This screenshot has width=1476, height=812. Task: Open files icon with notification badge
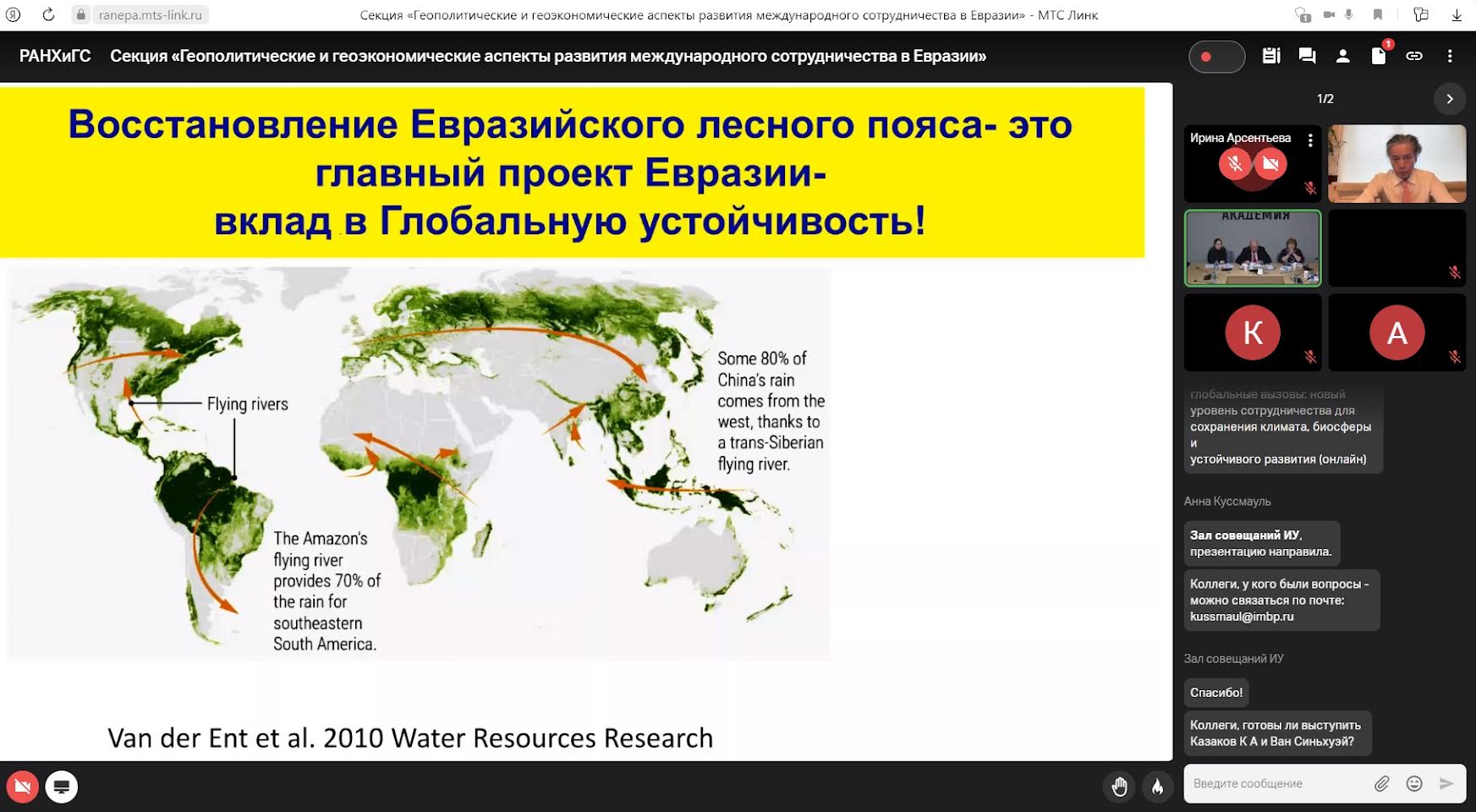click(1379, 56)
